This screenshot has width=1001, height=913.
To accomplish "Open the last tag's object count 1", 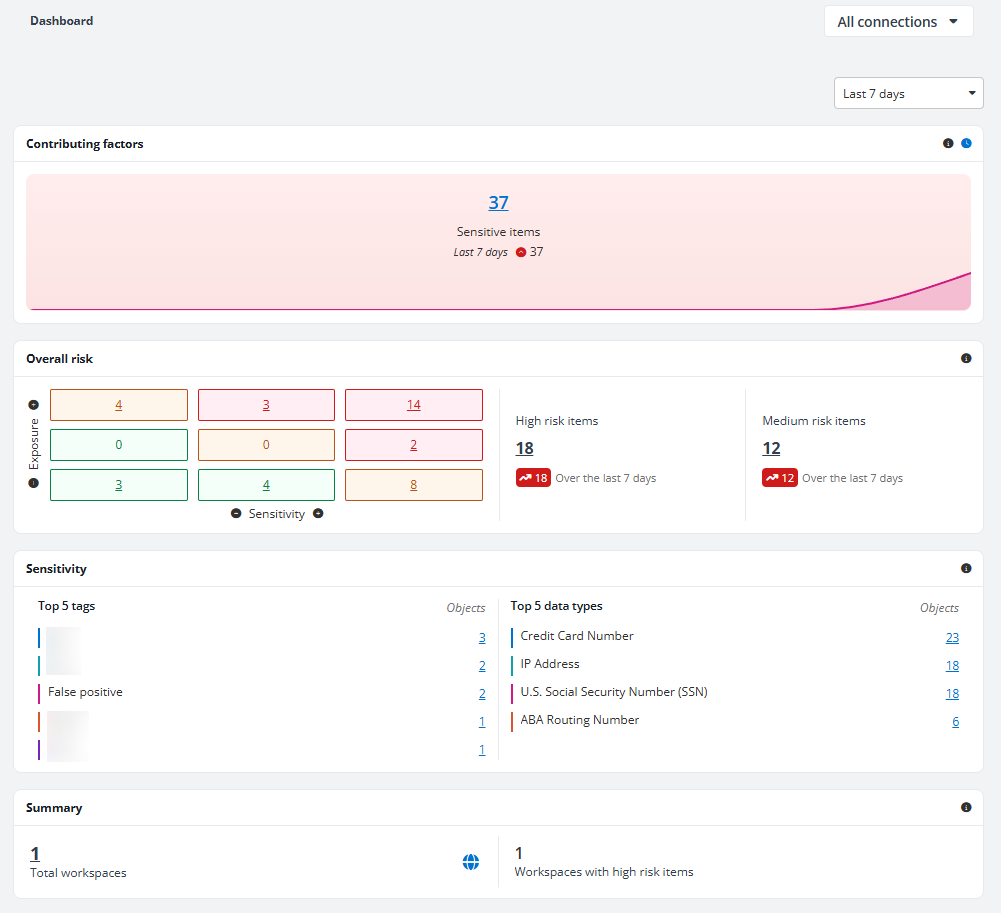I will click(x=482, y=750).
